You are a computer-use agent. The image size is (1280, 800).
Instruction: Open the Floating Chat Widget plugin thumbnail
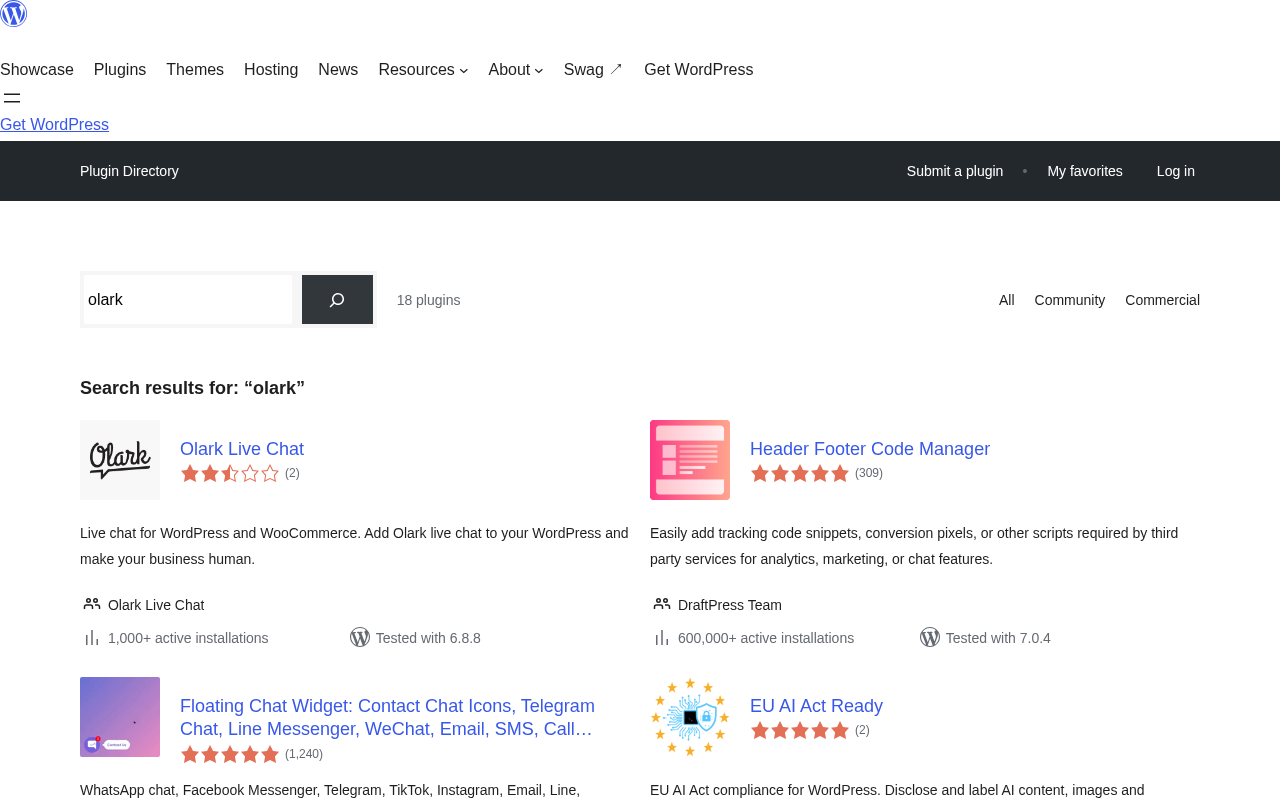pos(120,717)
